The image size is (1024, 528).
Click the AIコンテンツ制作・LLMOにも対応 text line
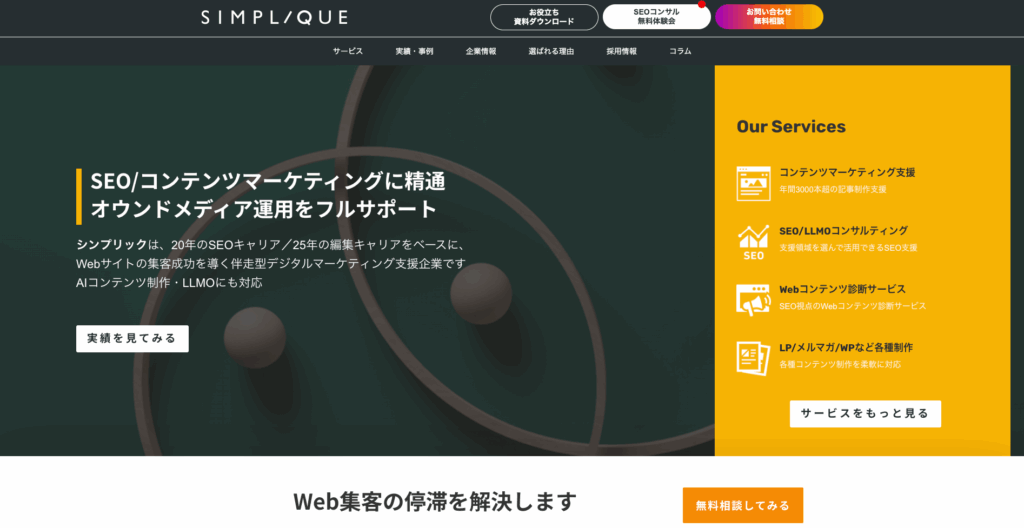pos(169,283)
